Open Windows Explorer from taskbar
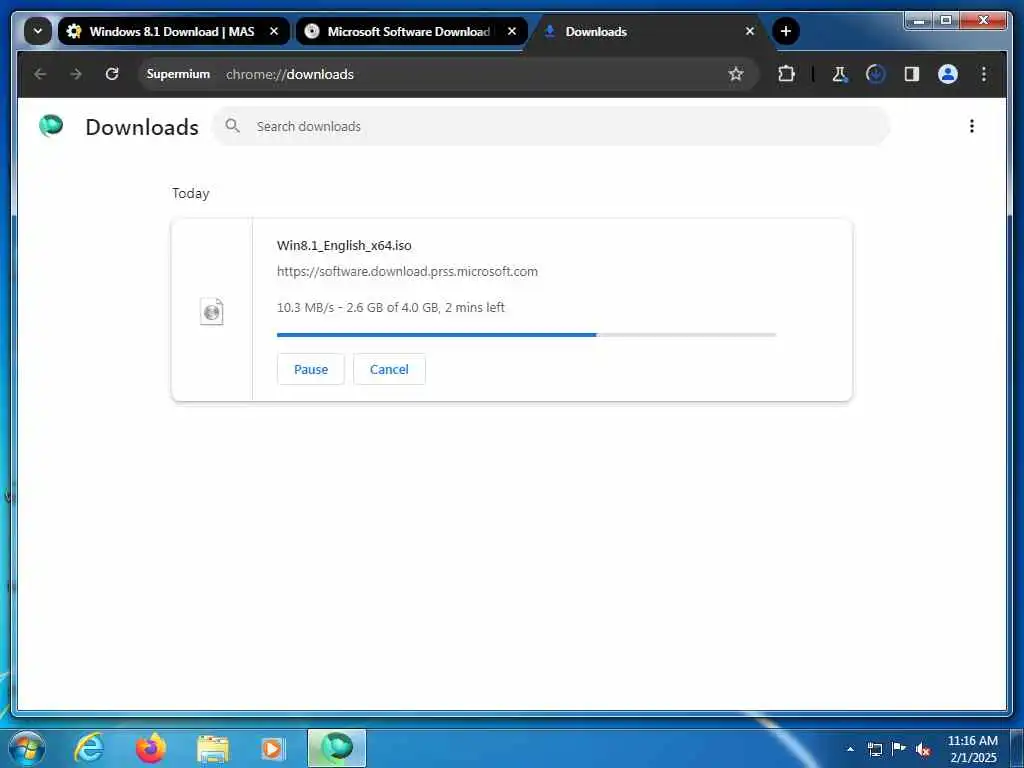Image resolution: width=1024 pixels, height=768 pixels. (213, 748)
